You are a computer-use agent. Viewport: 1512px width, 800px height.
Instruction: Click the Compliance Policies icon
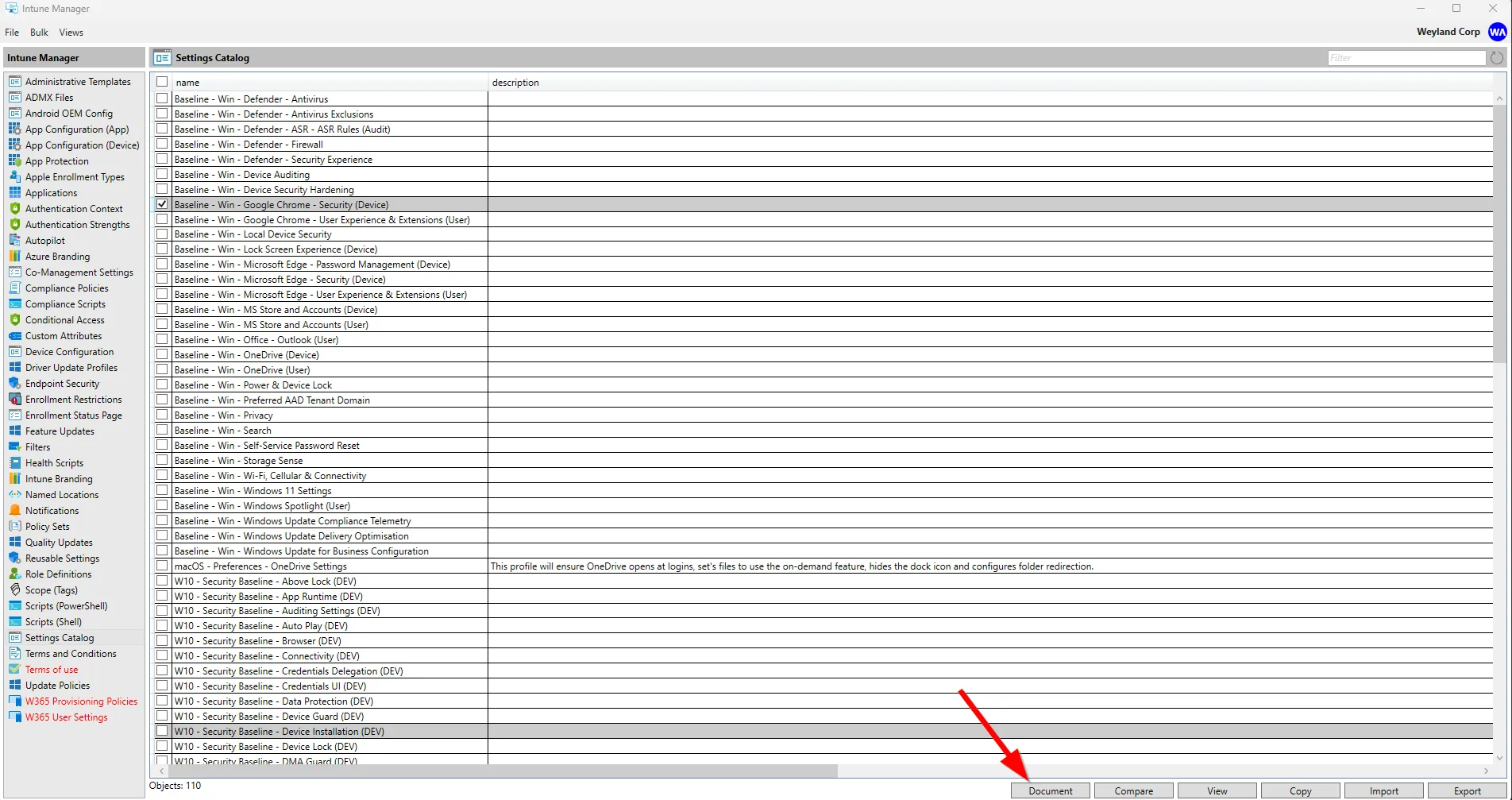tap(14, 288)
